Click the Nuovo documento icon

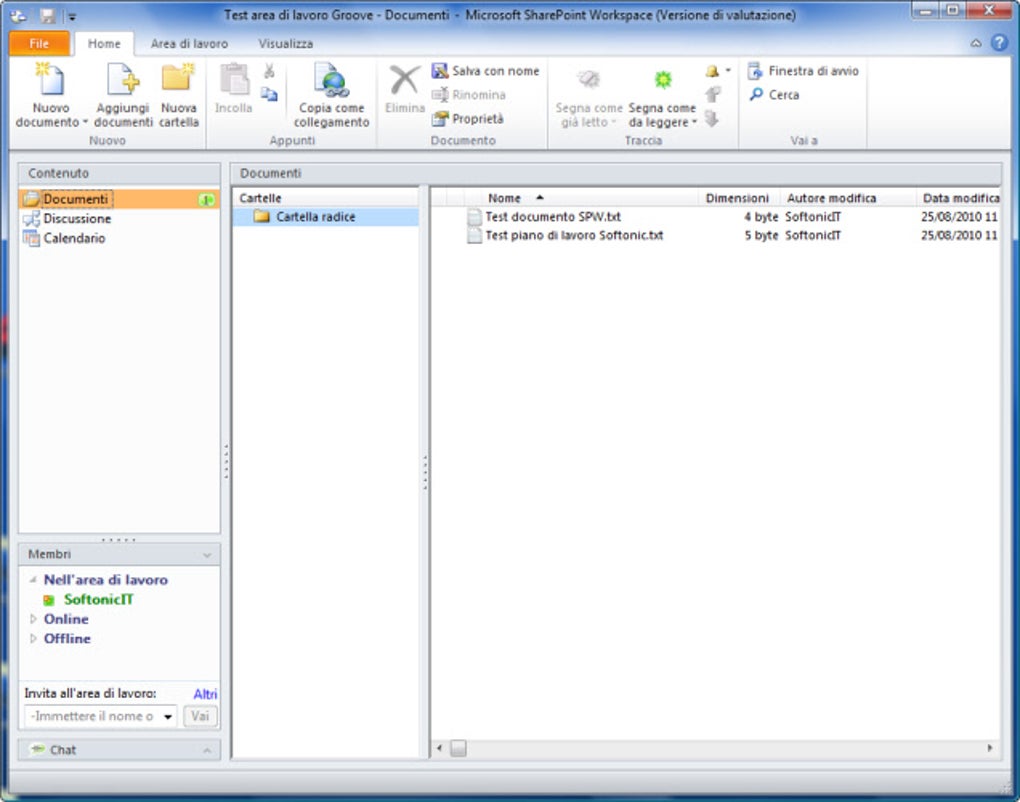click(x=50, y=79)
